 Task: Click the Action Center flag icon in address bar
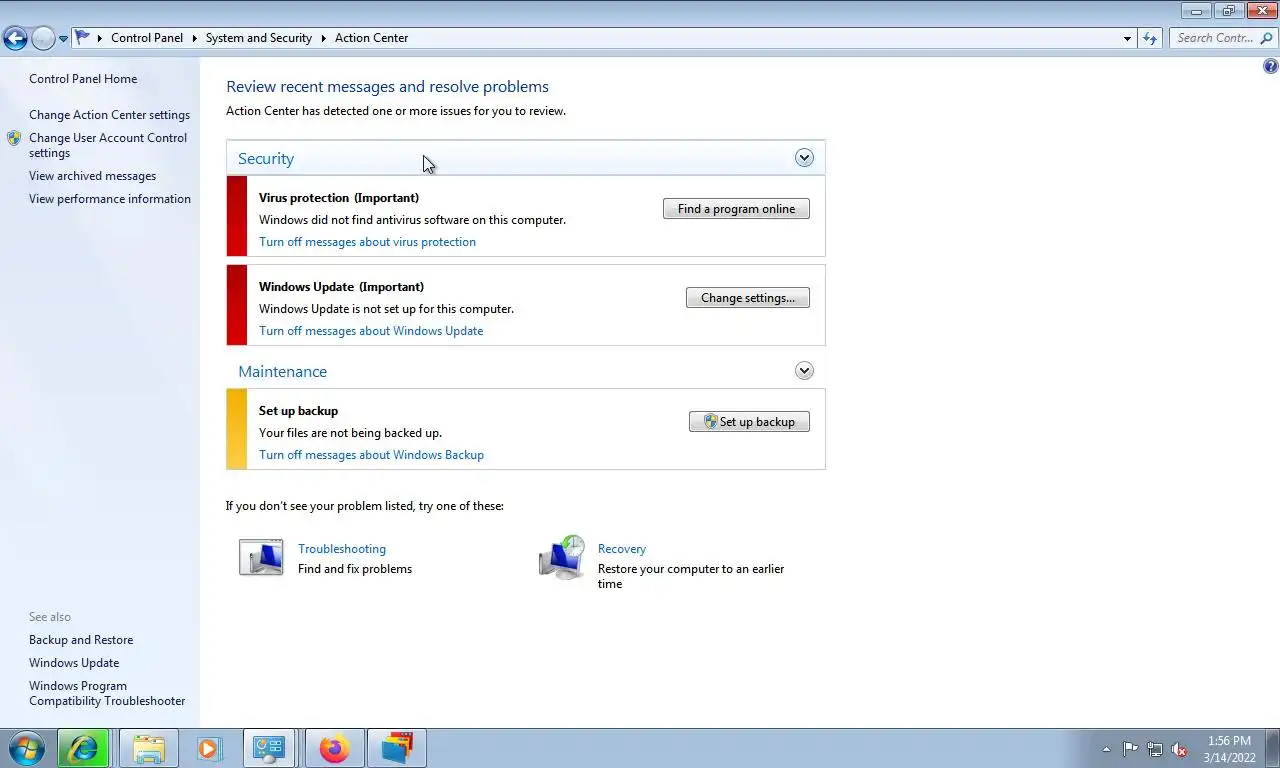(x=83, y=38)
